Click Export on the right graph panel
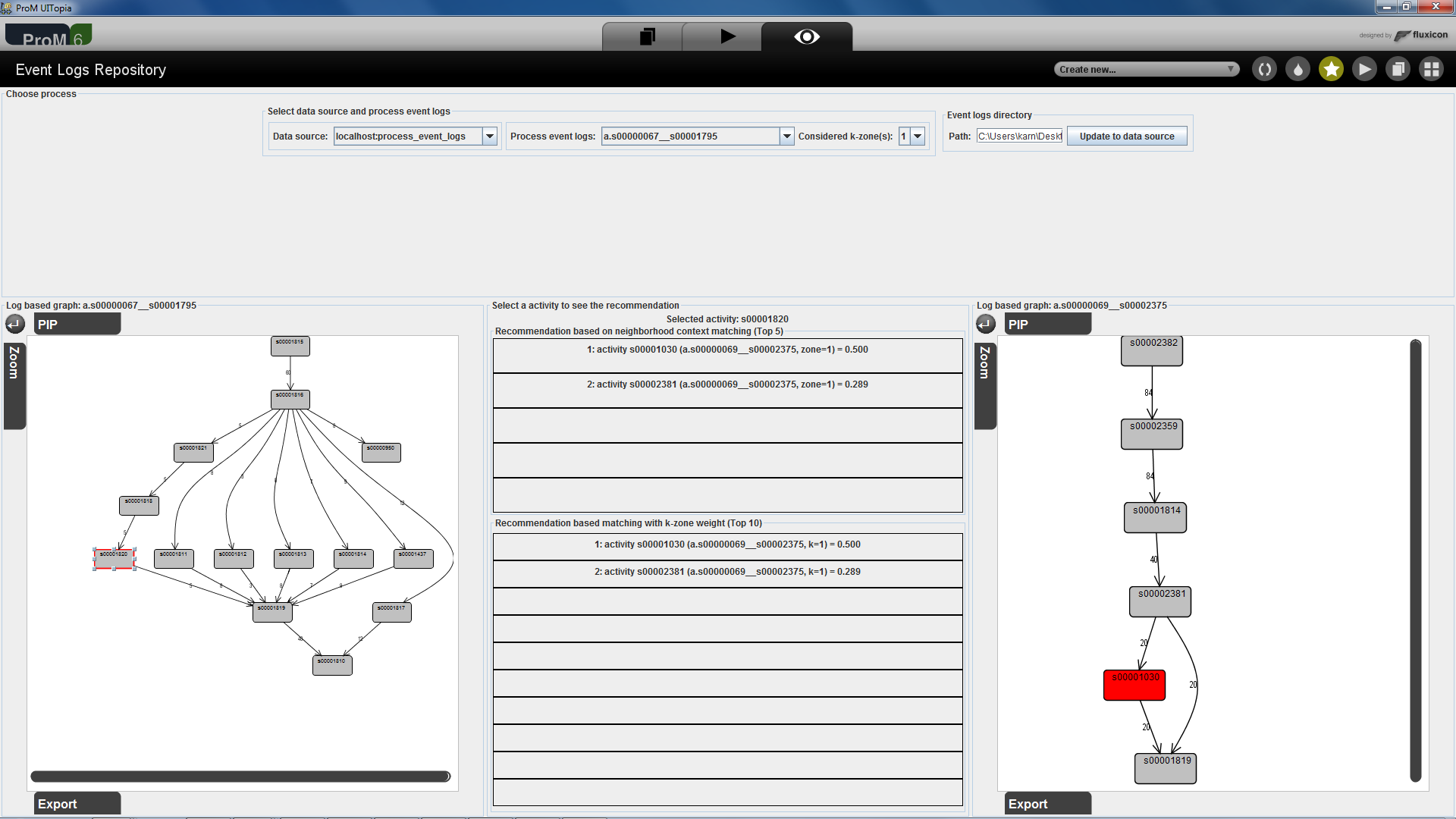The height and width of the screenshot is (819, 1456). (x=1047, y=804)
